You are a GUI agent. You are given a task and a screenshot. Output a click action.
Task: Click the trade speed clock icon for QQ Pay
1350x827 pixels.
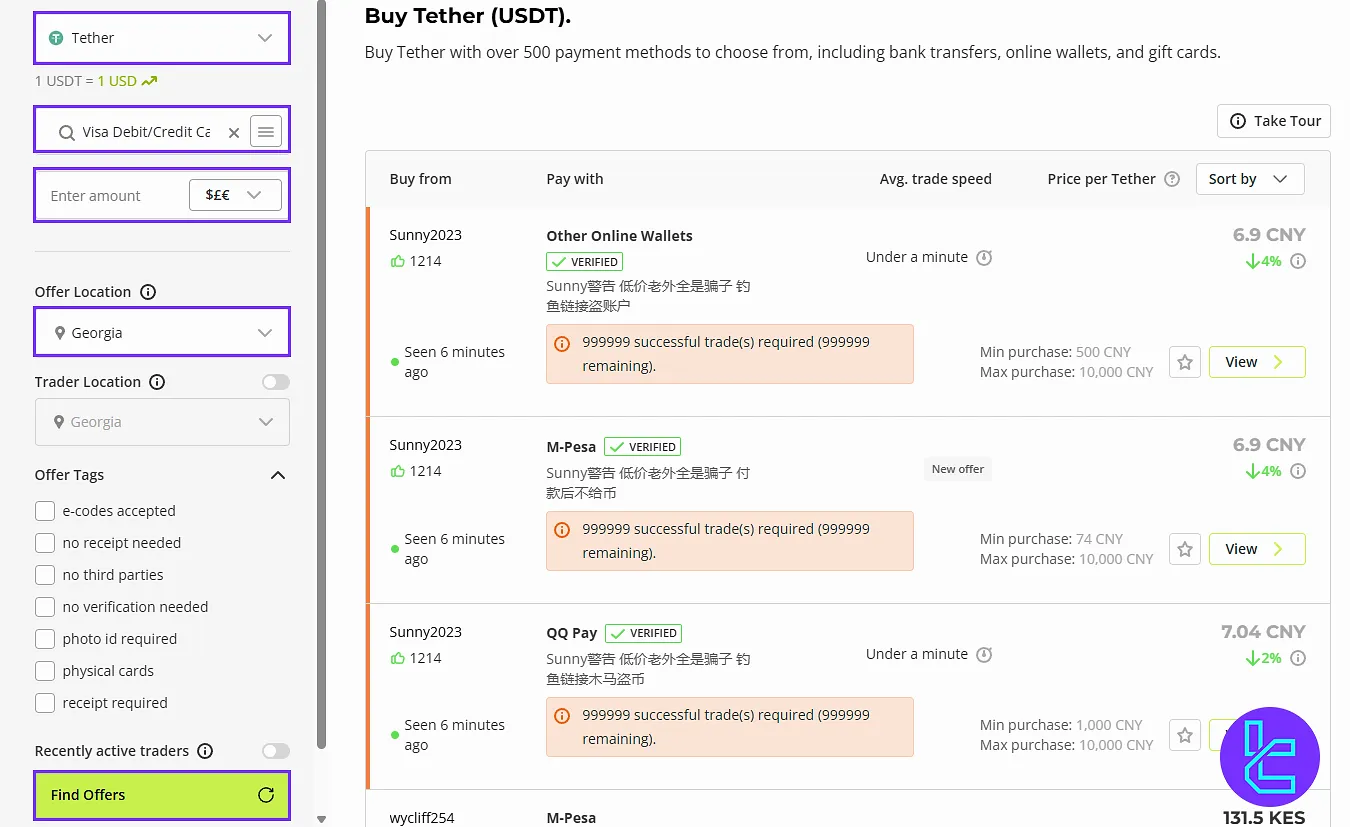pos(984,655)
